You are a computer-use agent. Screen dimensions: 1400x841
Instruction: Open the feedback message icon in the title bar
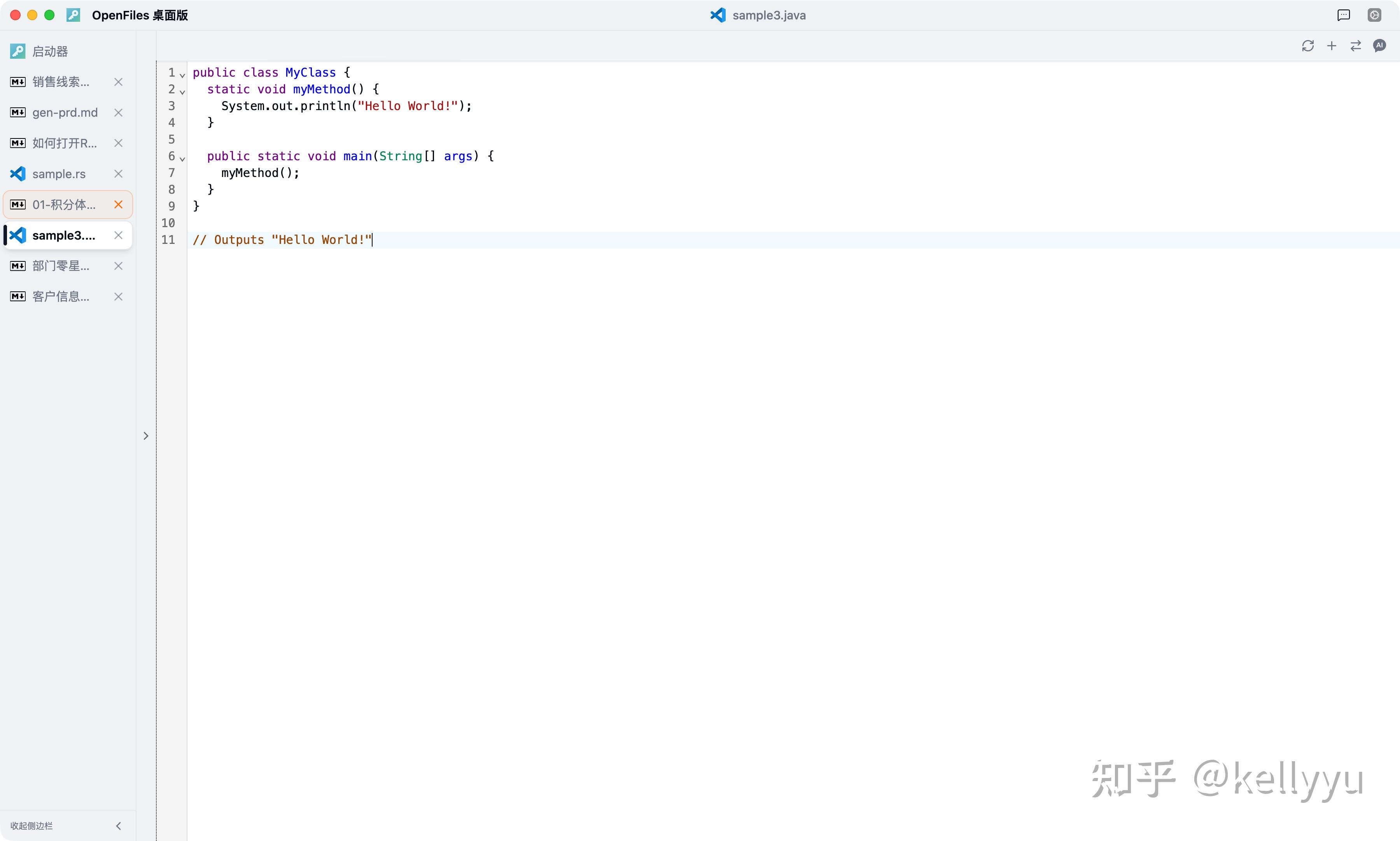point(1344,15)
